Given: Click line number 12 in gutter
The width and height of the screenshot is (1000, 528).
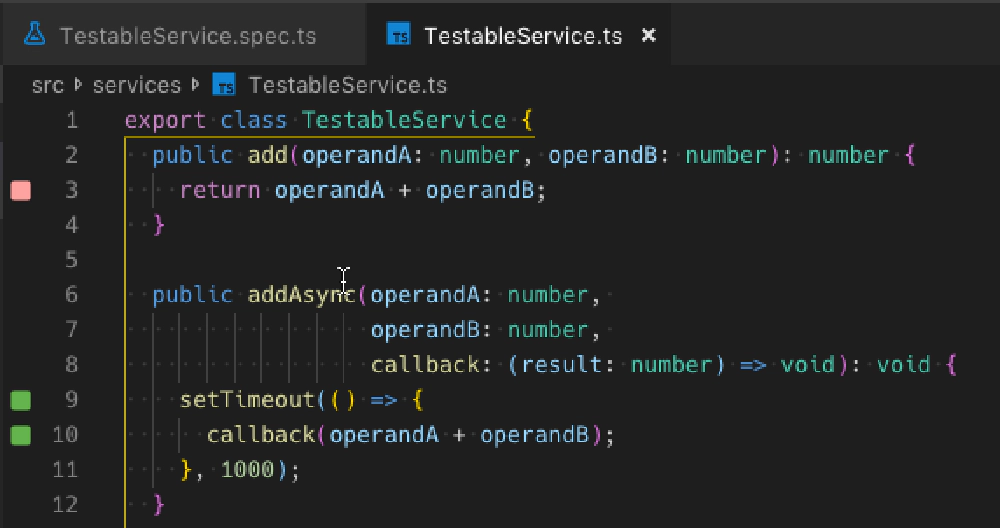Looking at the screenshot, I should coord(64,505).
